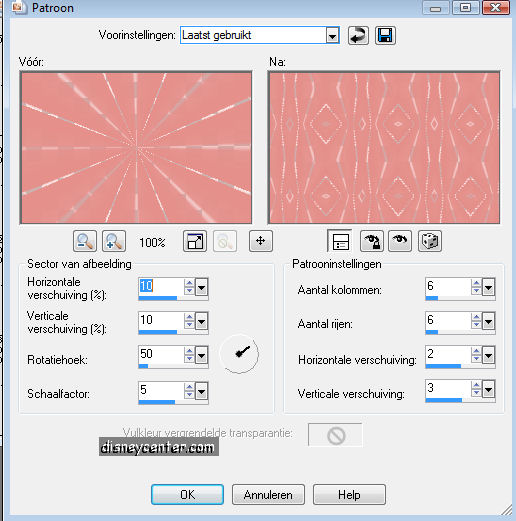The image size is (516, 521).
Task: Click the navigate pan arrows icon
Action: pyautogui.click(x=261, y=241)
